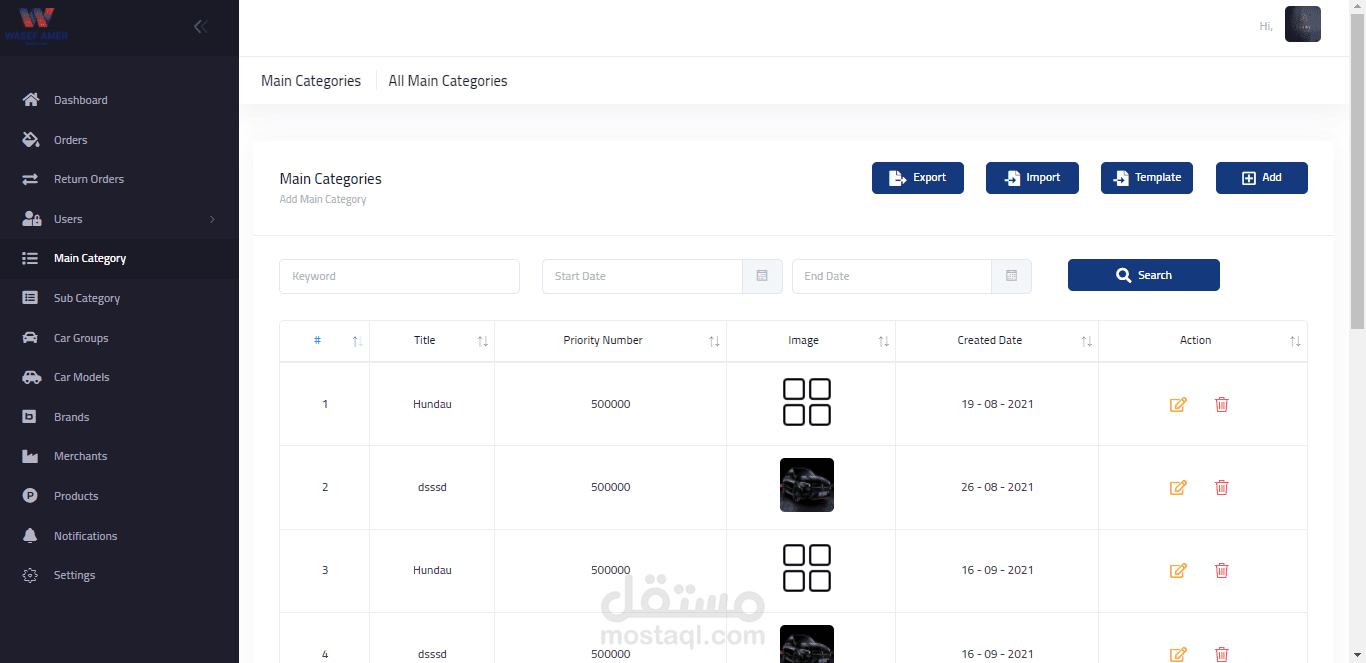
Task: Click row 1 priority 500000 cell
Action: pos(610,404)
